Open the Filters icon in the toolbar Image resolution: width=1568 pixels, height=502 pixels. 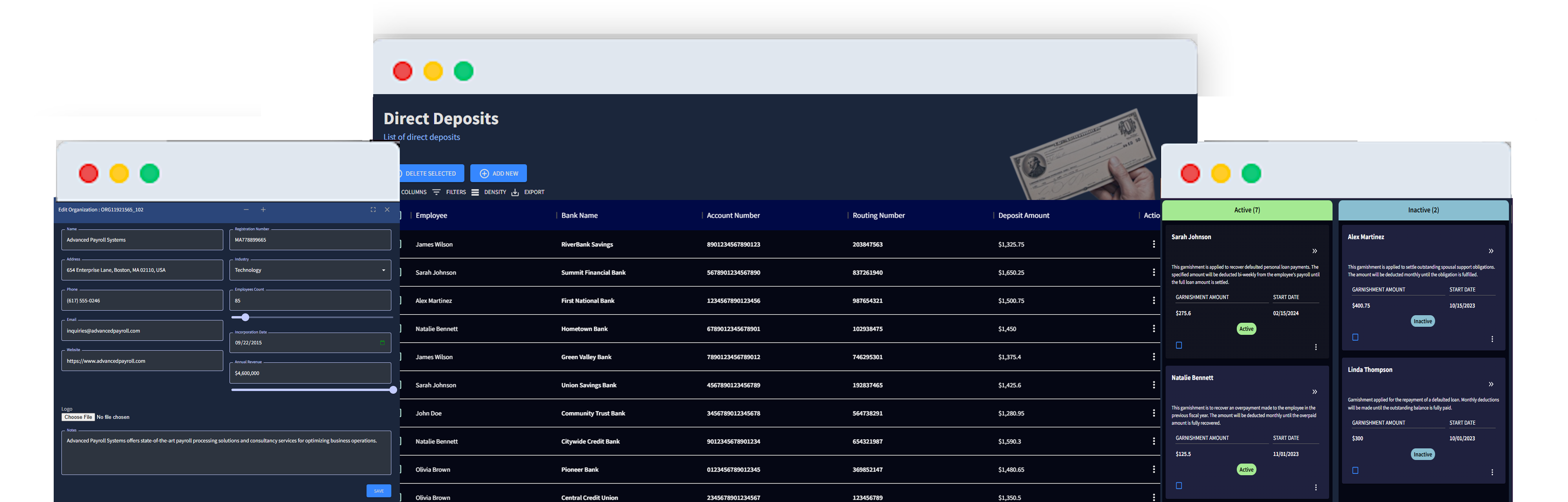tap(436, 192)
